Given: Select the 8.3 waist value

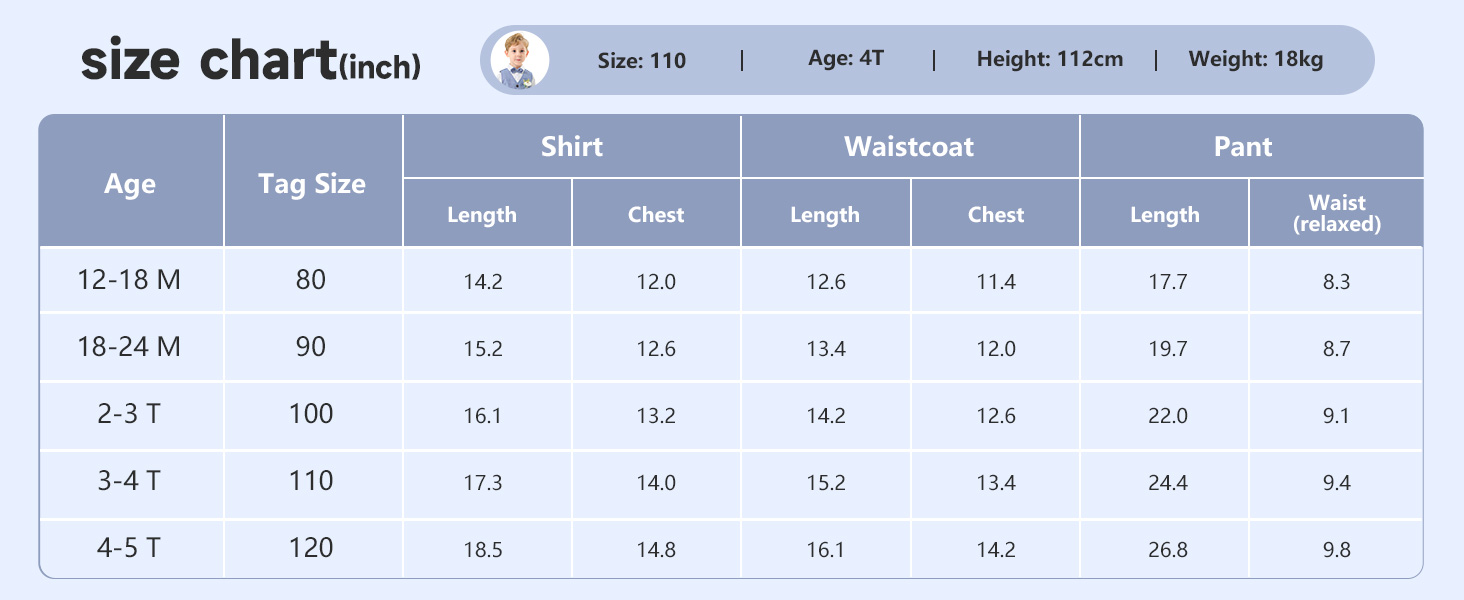Looking at the screenshot, I should pyautogui.click(x=1336, y=282).
